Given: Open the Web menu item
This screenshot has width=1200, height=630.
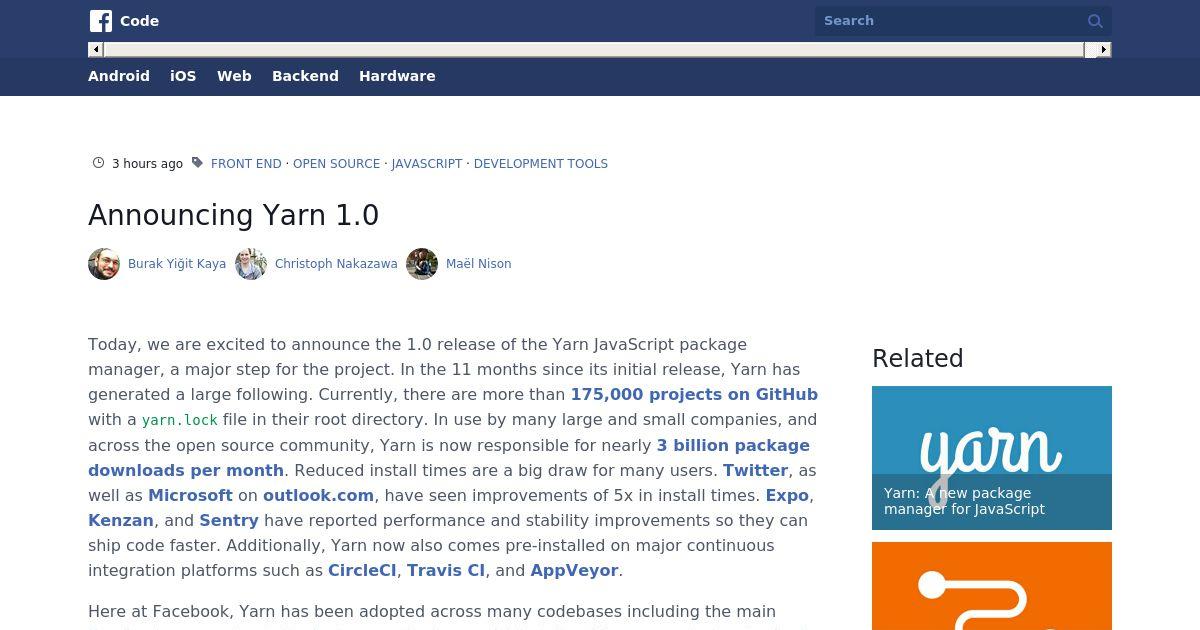Looking at the screenshot, I should (x=234, y=76).
